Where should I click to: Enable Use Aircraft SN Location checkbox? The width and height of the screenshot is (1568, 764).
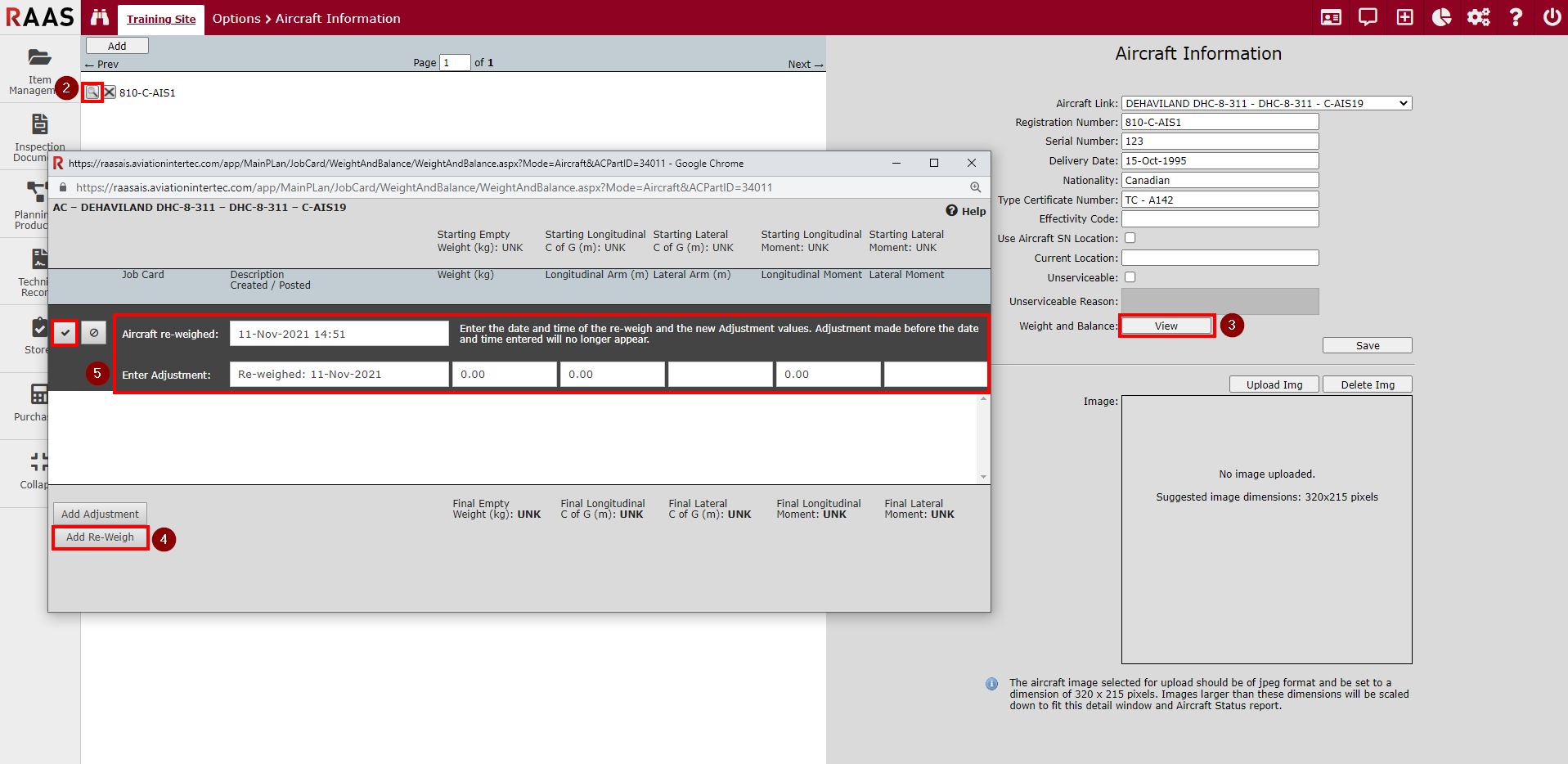[1130, 238]
